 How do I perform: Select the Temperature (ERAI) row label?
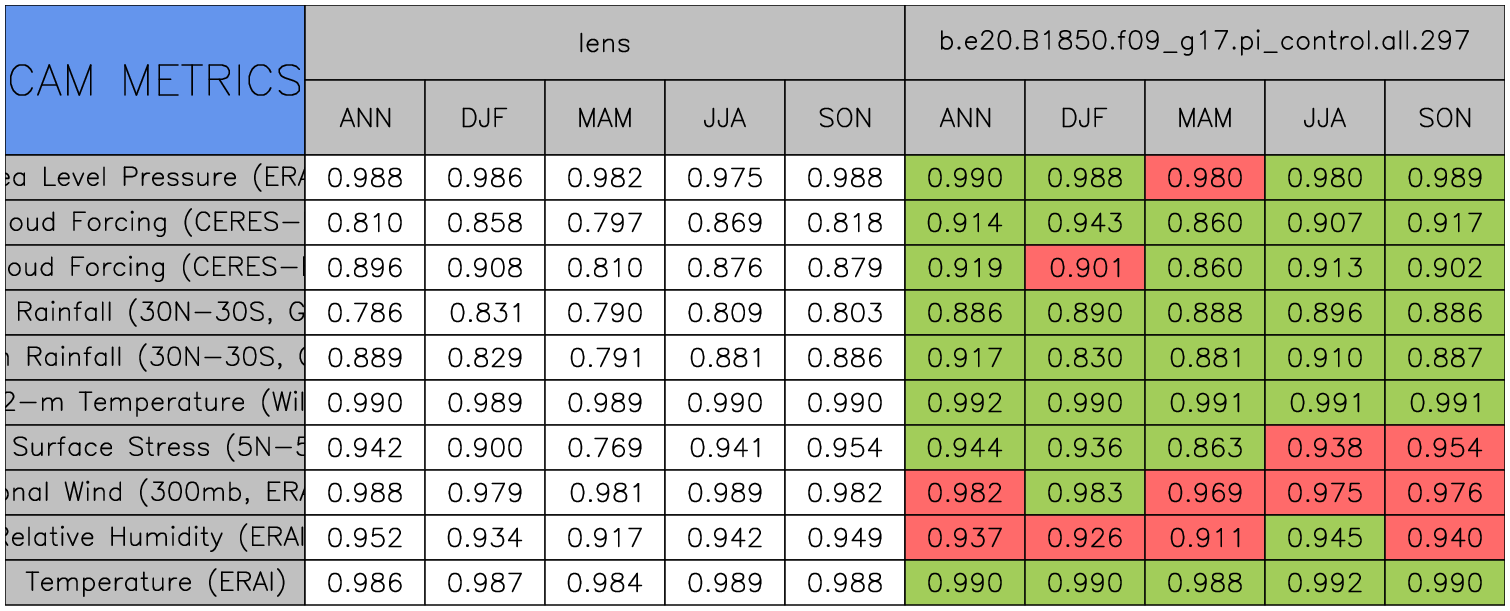click(155, 582)
